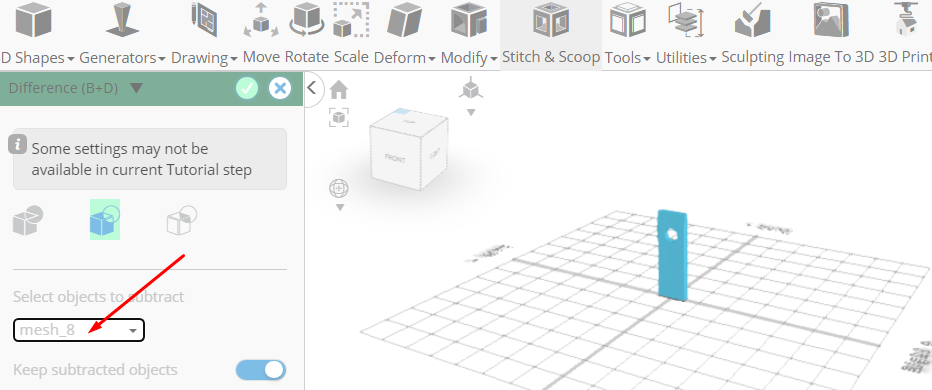Screen dimensions: 932x390
Task: Toggle Keep subtracted objects switch
Action: click(261, 370)
